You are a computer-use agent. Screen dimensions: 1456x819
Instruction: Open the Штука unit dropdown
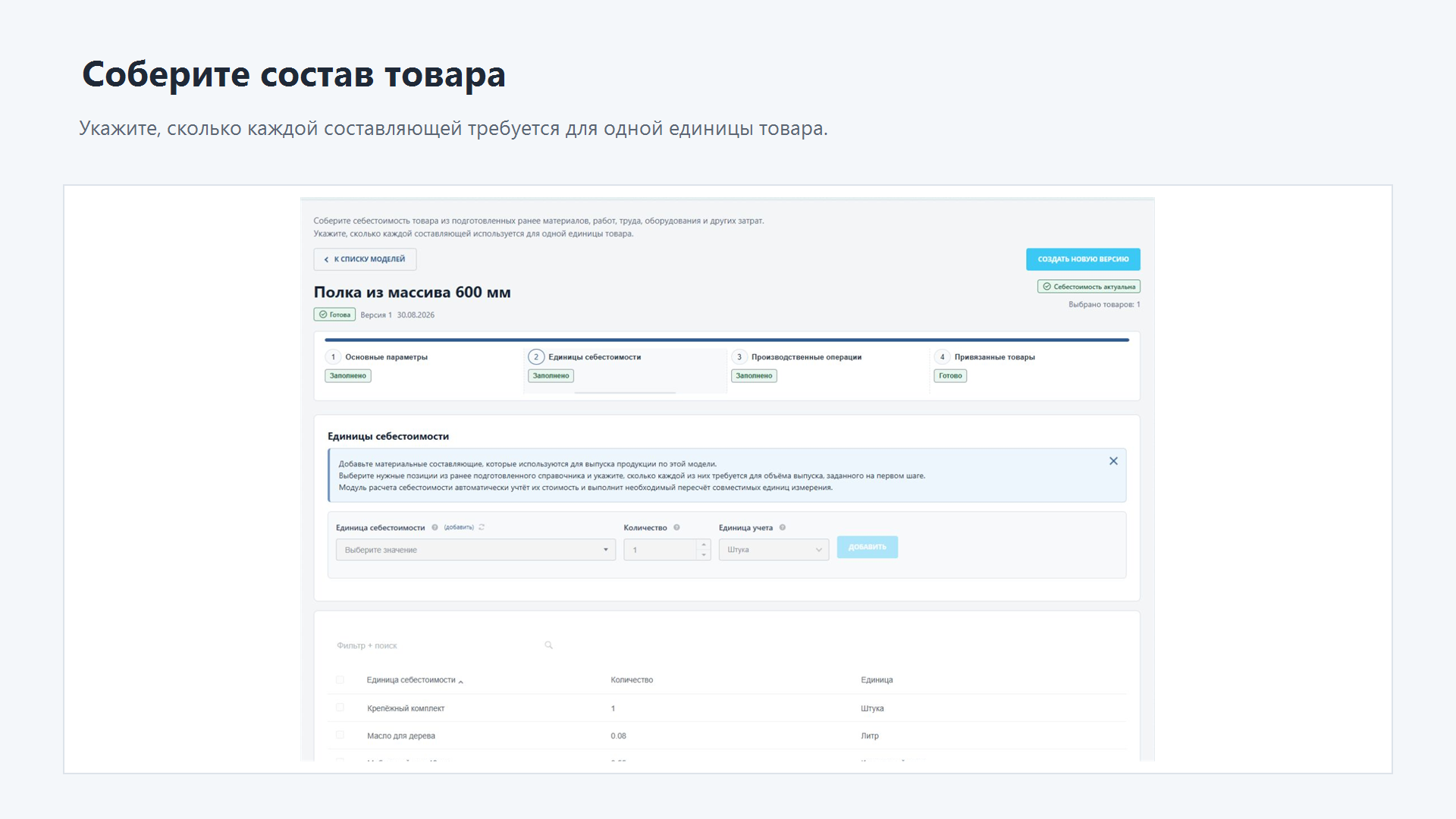coord(773,550)
